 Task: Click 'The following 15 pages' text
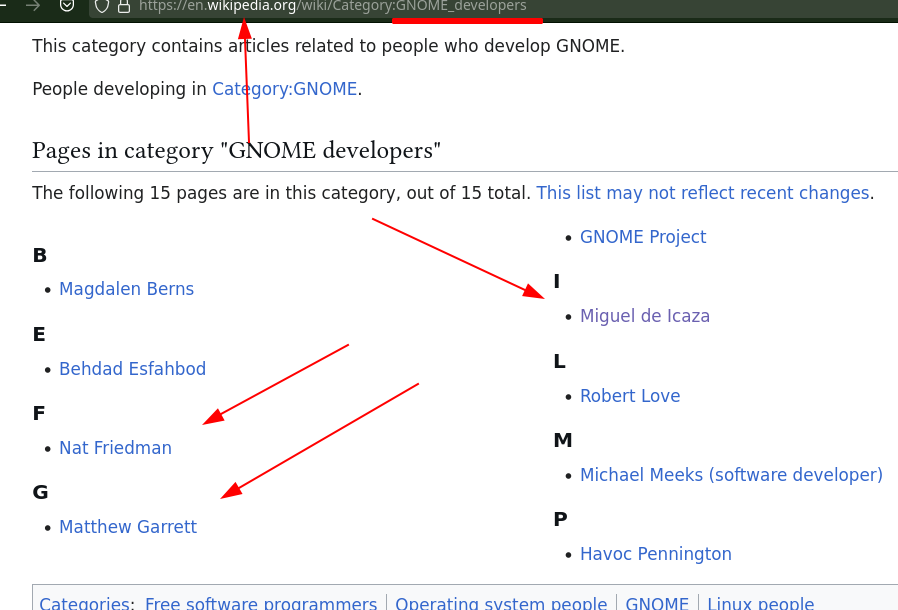click(282, 193)
